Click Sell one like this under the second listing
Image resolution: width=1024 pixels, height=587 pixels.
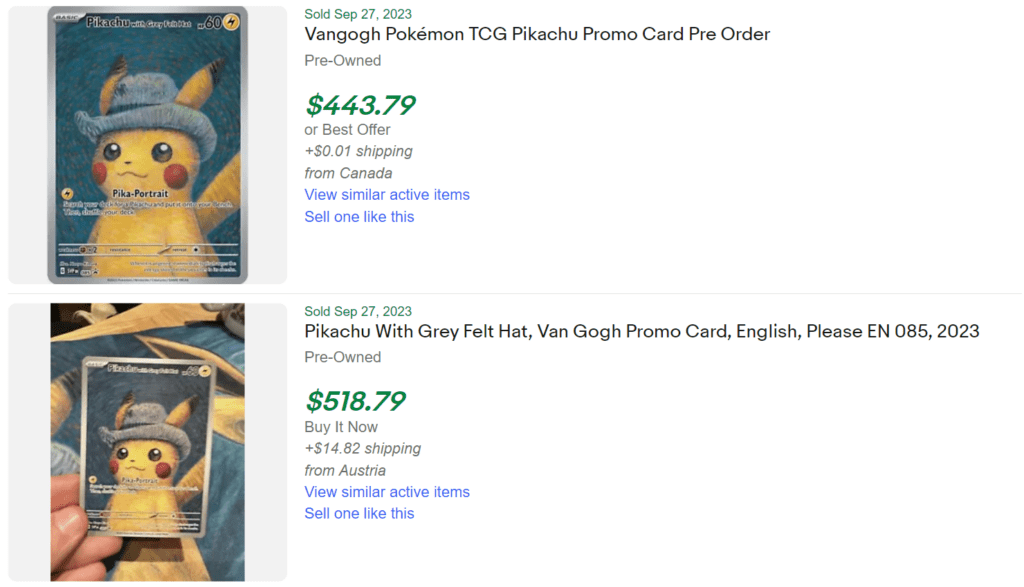coord(359,513)
